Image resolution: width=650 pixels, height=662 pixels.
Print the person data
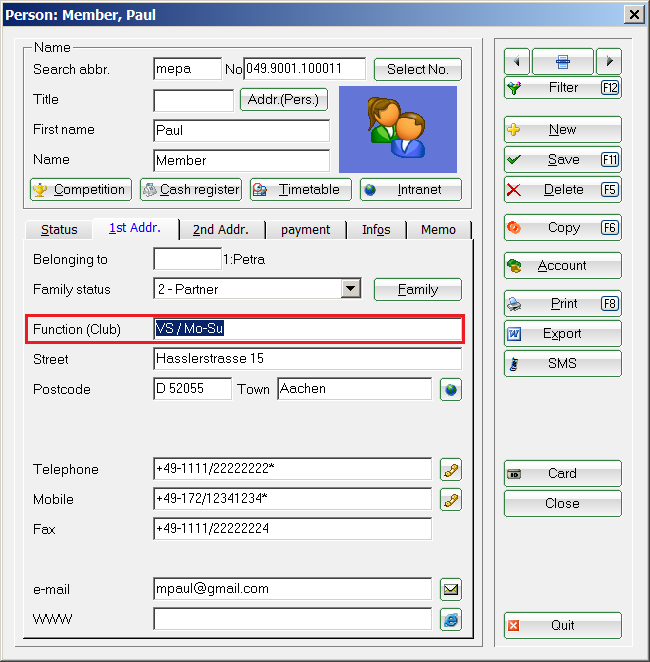563,304
